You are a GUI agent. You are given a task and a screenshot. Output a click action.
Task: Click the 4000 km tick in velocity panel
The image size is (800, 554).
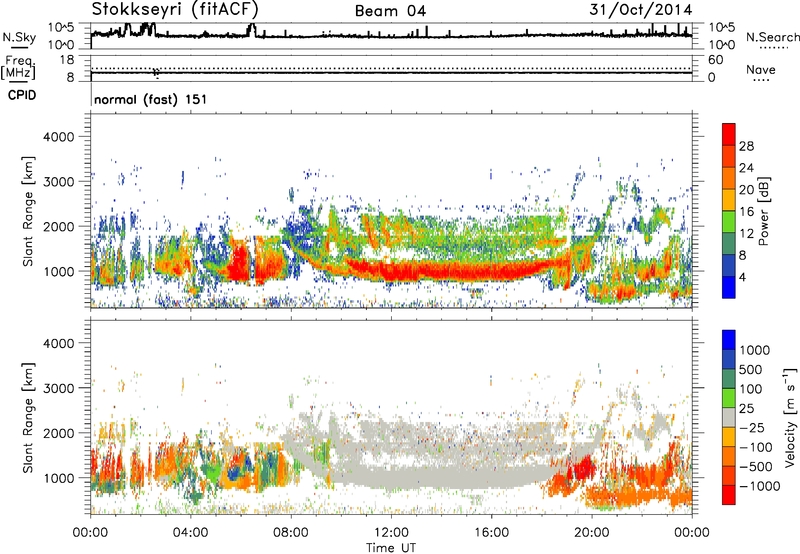[x=58, y=343]
